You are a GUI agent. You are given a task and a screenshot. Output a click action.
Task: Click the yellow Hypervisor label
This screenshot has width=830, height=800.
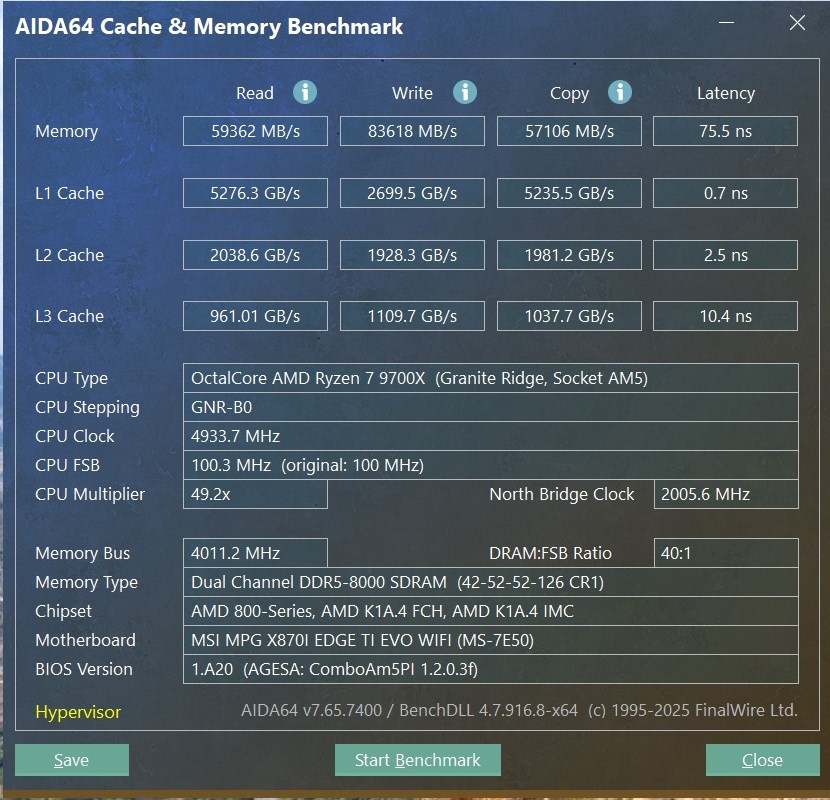point(78,712)
